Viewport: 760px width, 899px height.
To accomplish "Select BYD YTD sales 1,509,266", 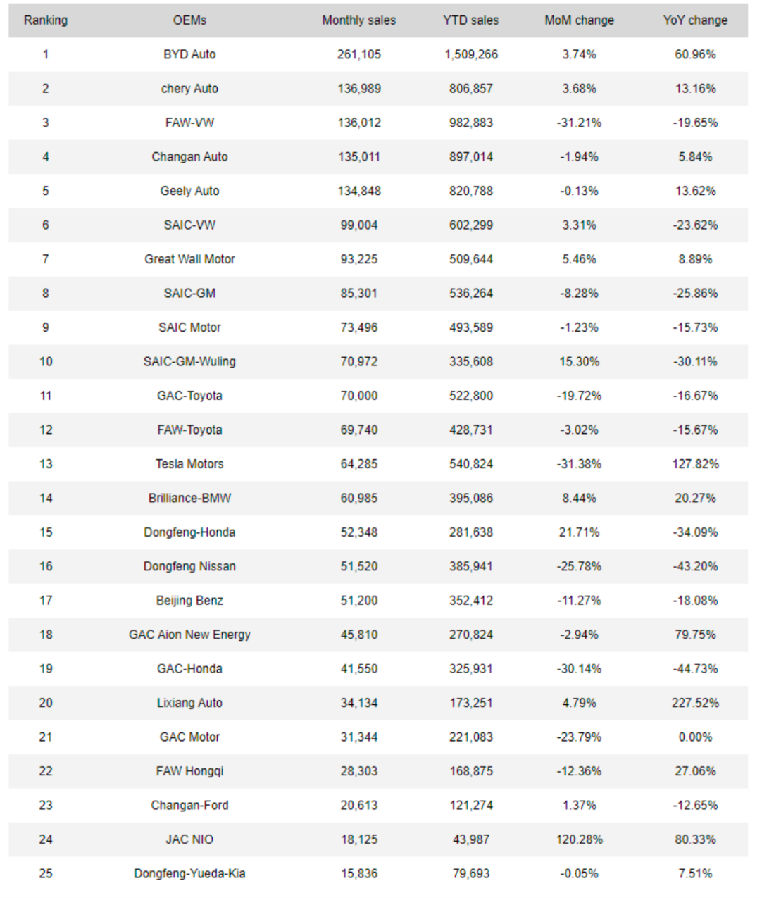I will point(471,54).
